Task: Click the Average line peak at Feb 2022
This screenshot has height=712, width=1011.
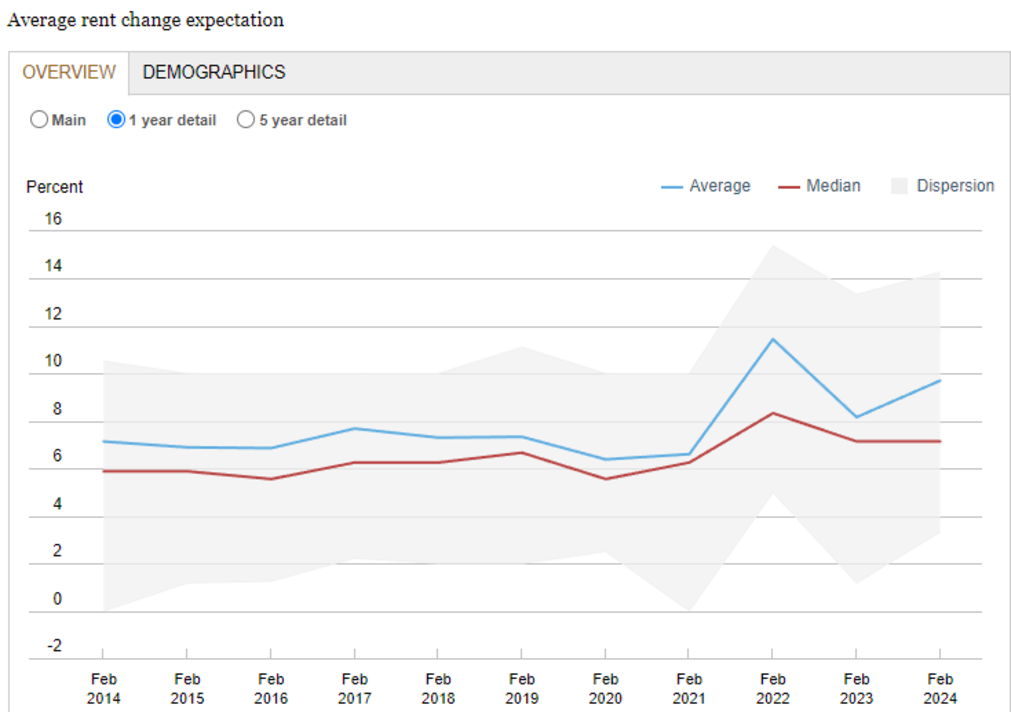Action: tap(772, 339)
